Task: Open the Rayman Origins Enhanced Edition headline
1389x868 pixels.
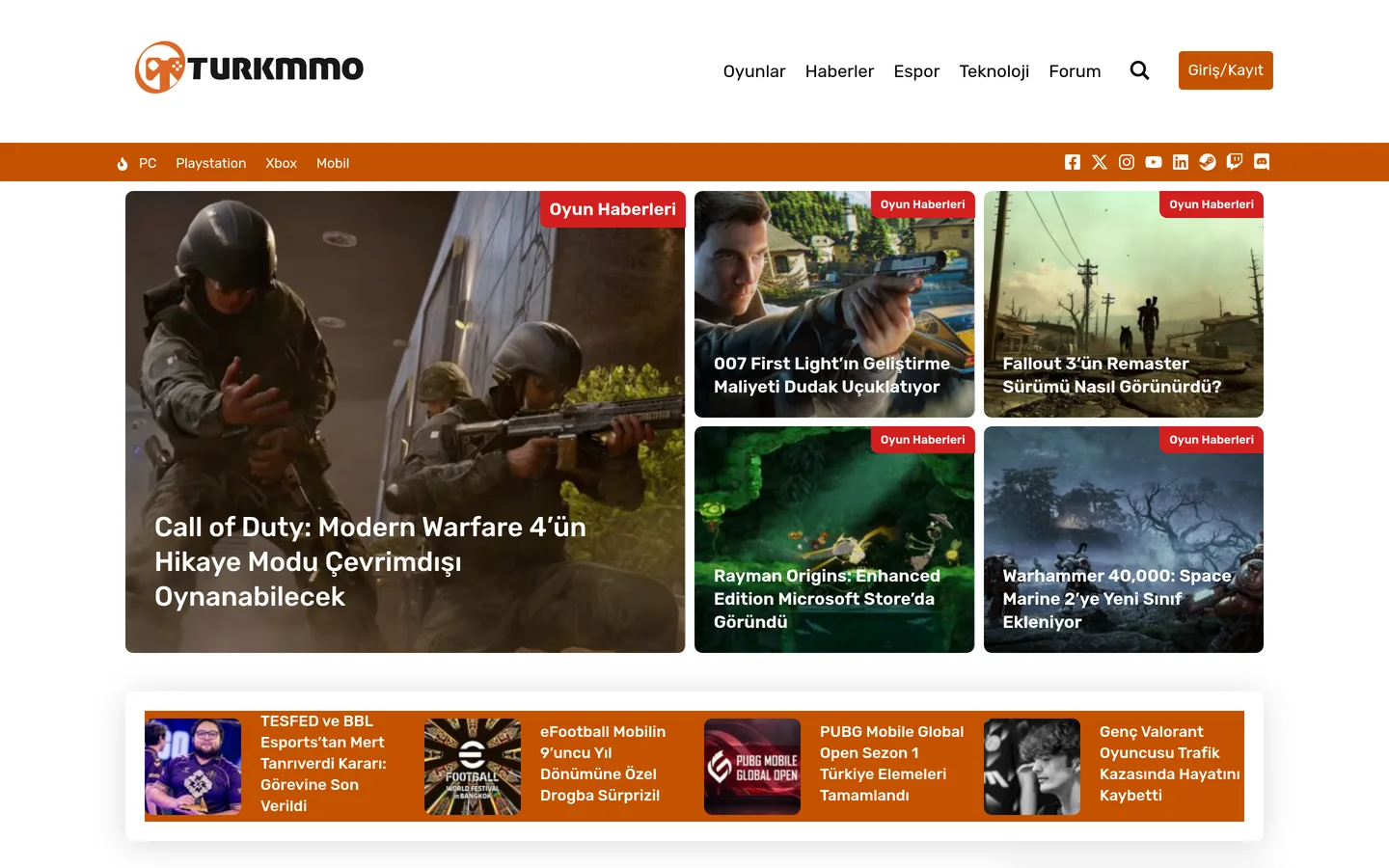Action: click(x=827, y=599)
